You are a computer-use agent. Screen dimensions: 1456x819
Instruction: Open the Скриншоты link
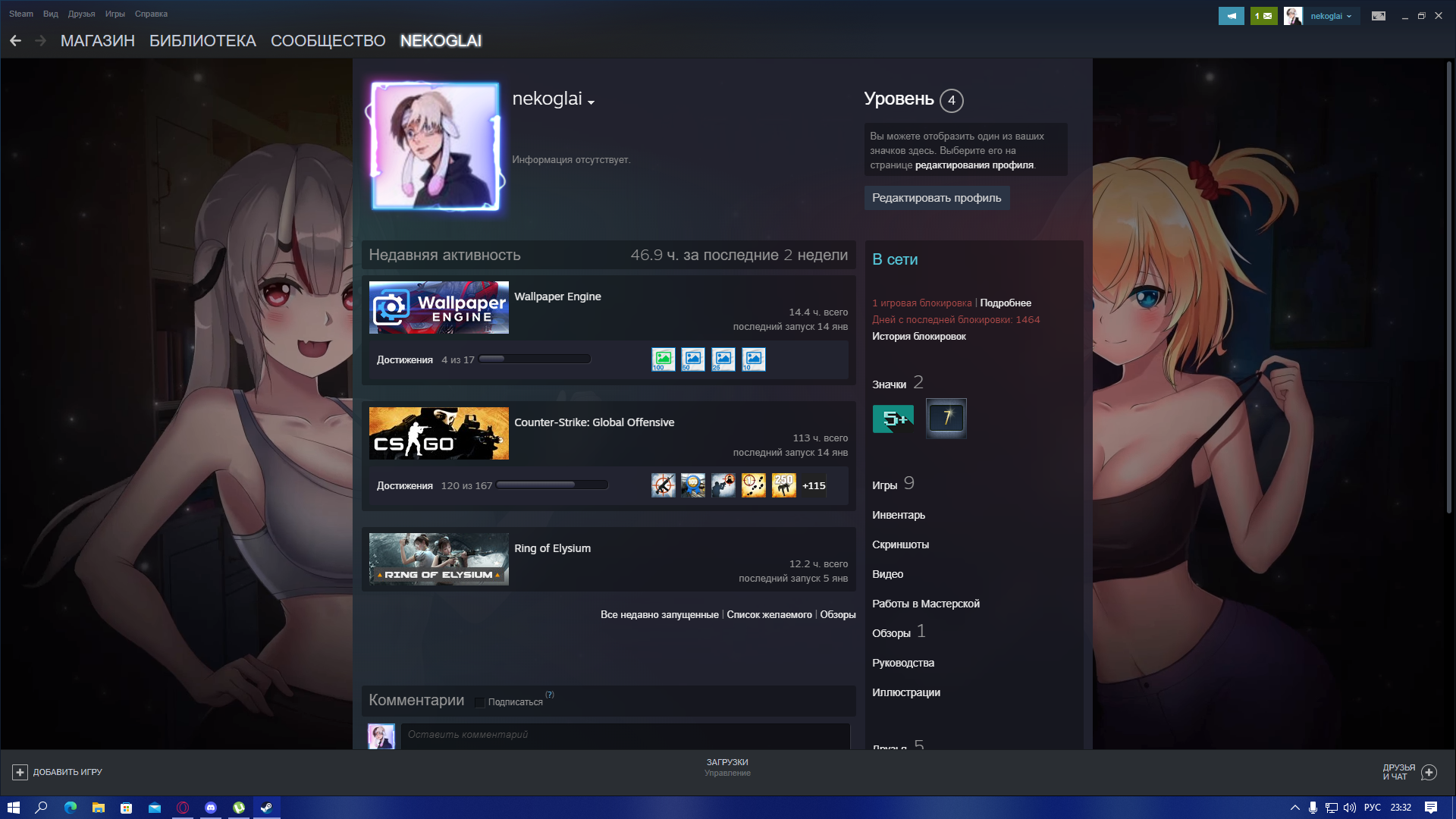(900, 544)
